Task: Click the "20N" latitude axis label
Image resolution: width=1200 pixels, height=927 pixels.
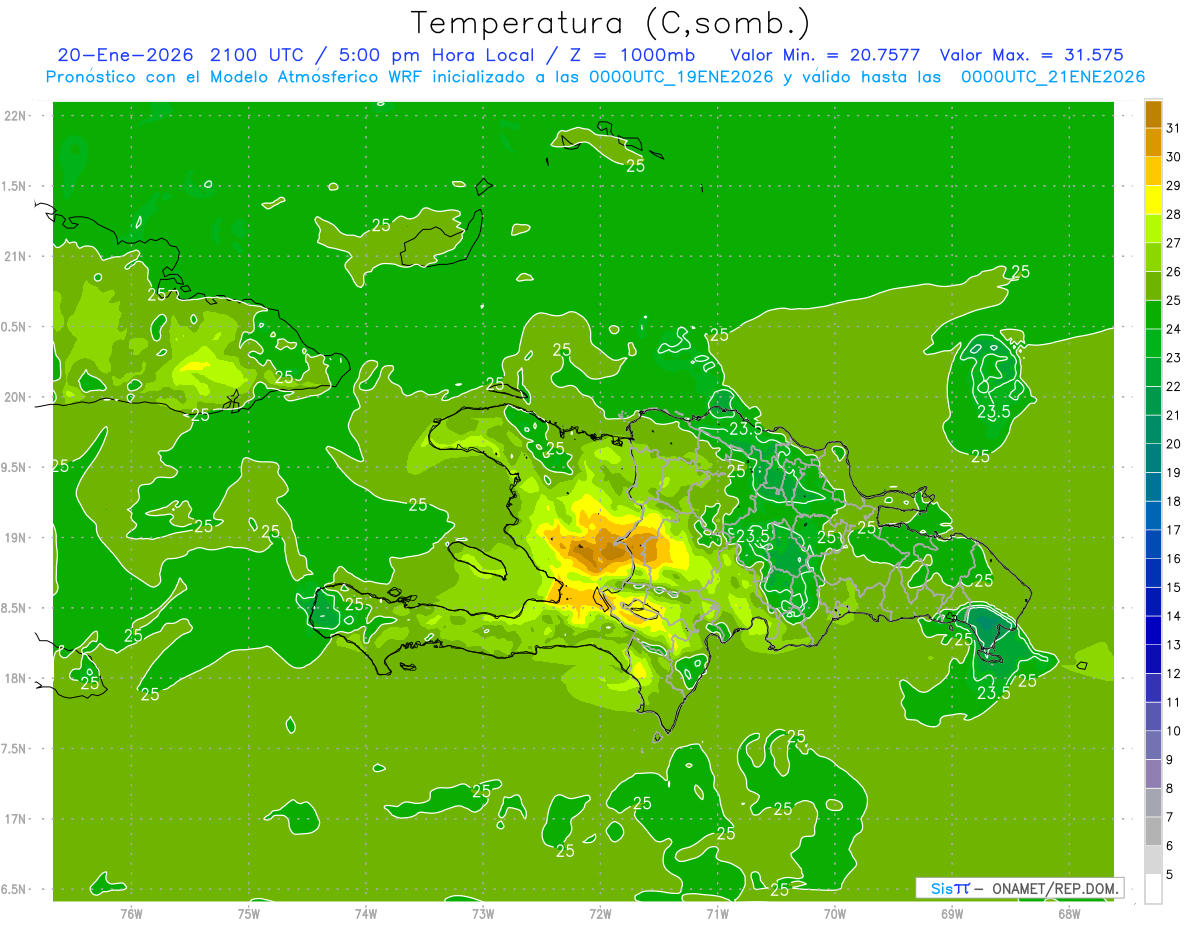Action: (14, 397)
